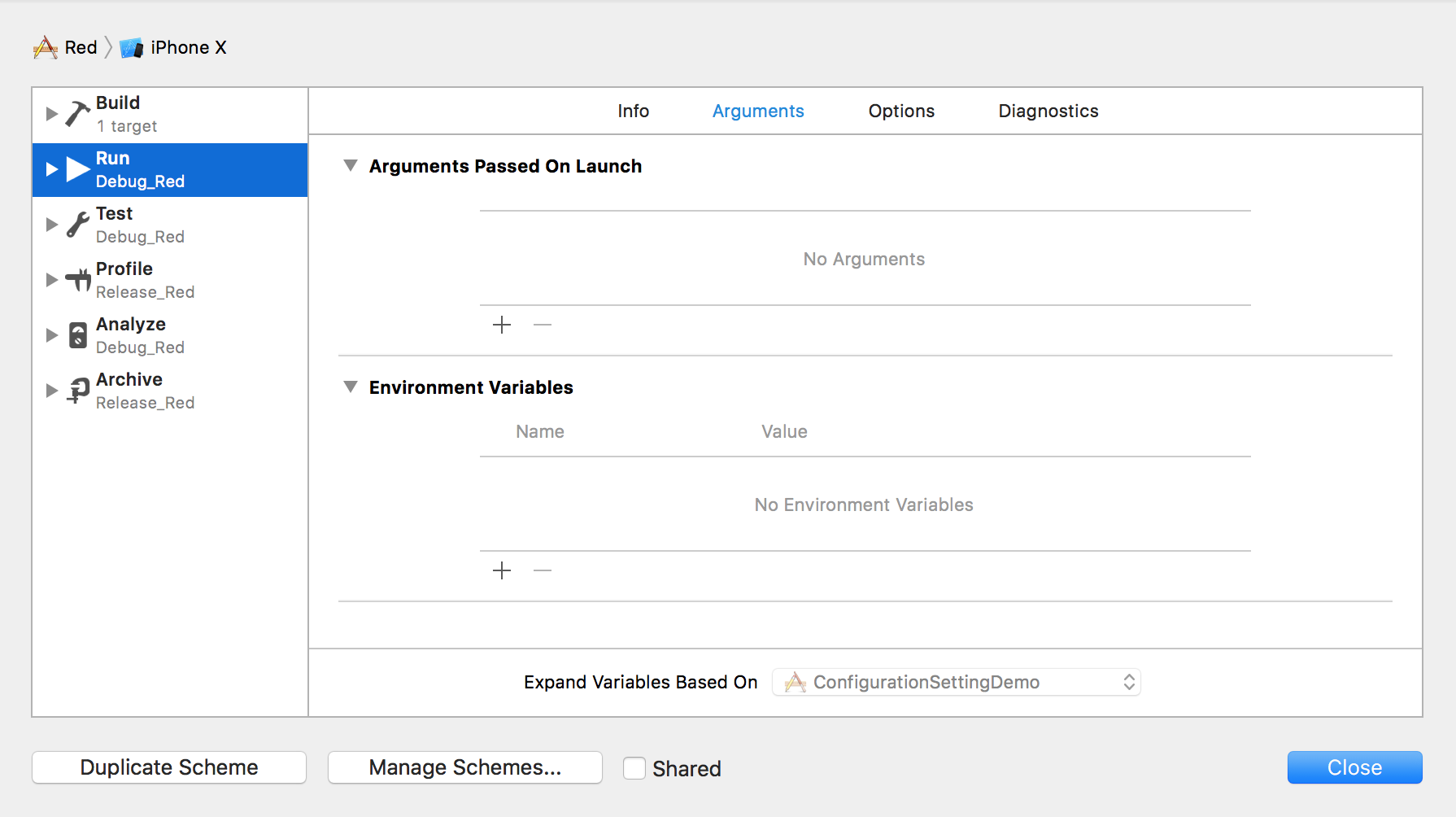Image resolution: width=1456 pixels, height=817 pixels.
Task: Select the Archive action label
Action: (129, 379)
